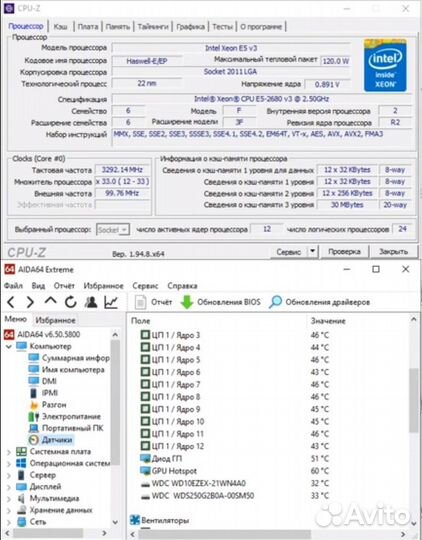This screenshot has height=540, width=422.
Task: Switch to the Тесты tab in CPU-Z
Action: (222, 27)
